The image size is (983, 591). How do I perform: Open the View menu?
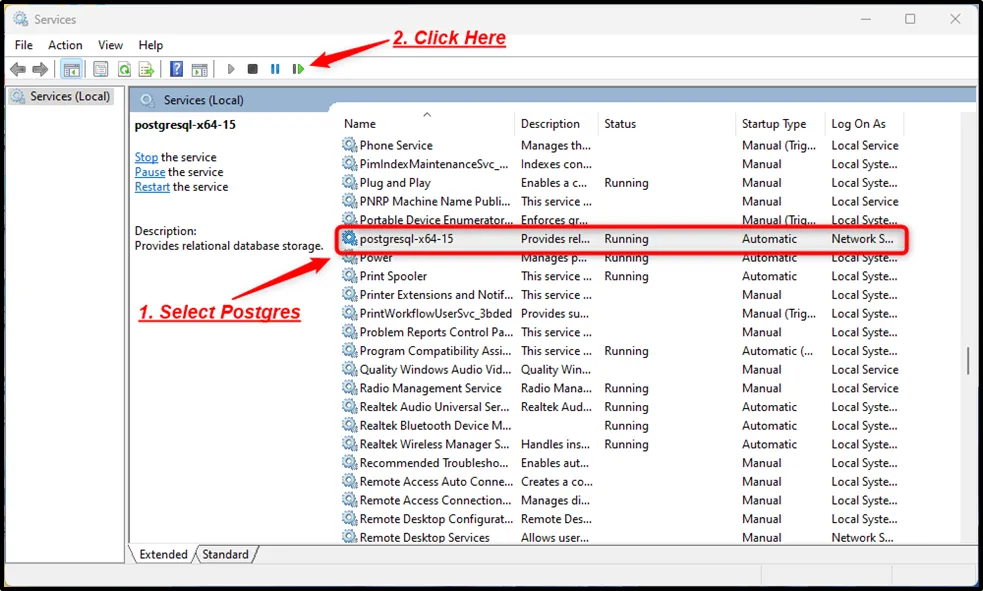point(111,45)
